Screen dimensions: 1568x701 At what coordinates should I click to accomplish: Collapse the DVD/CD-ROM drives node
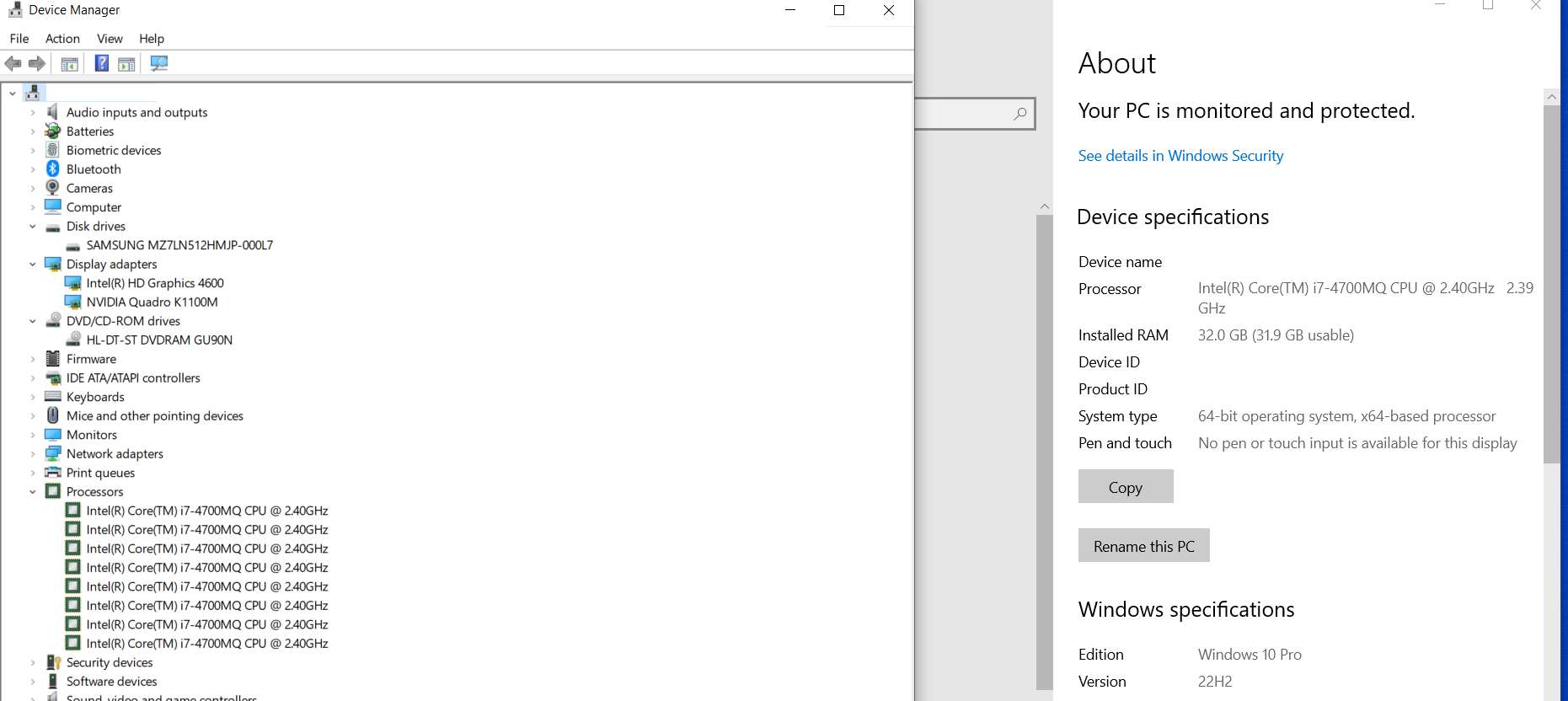33,321
